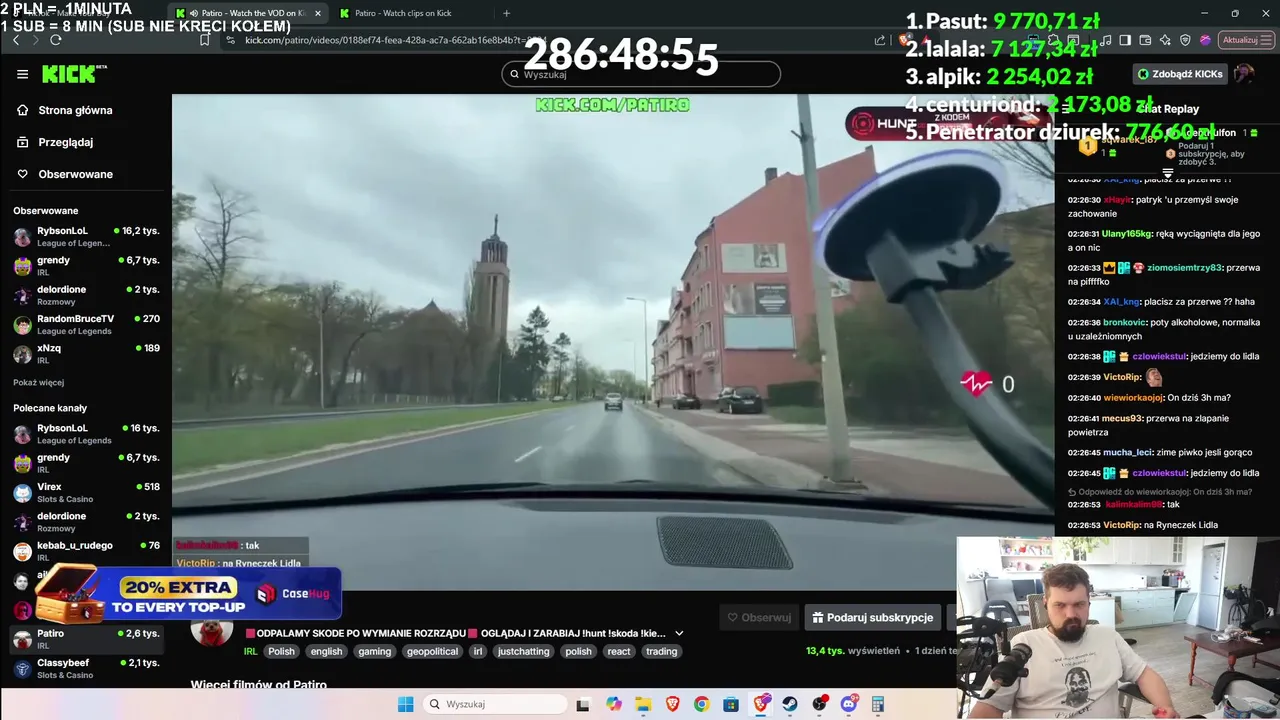This screenshot has width=1280, height=720.
Task: Open xNzq channel in sidebar
Action: tap(85, 354)
